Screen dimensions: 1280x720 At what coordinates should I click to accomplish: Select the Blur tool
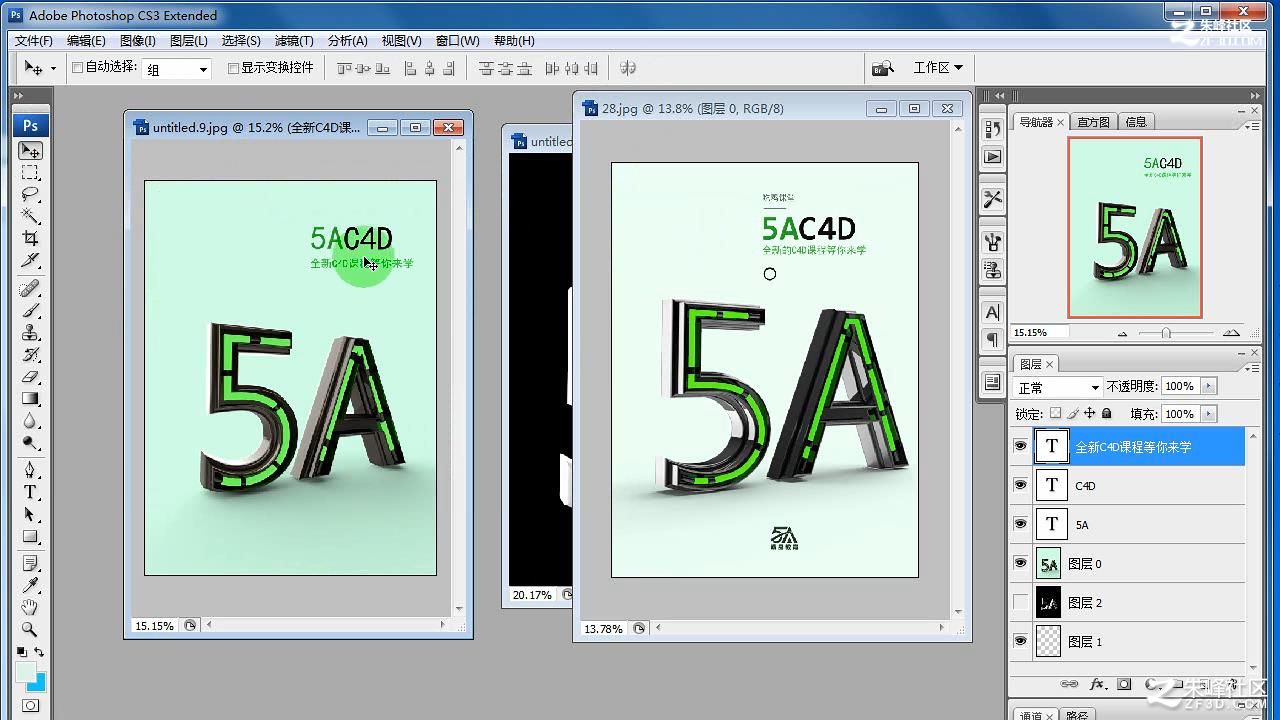pyautogui.click(x=31, y=421)
